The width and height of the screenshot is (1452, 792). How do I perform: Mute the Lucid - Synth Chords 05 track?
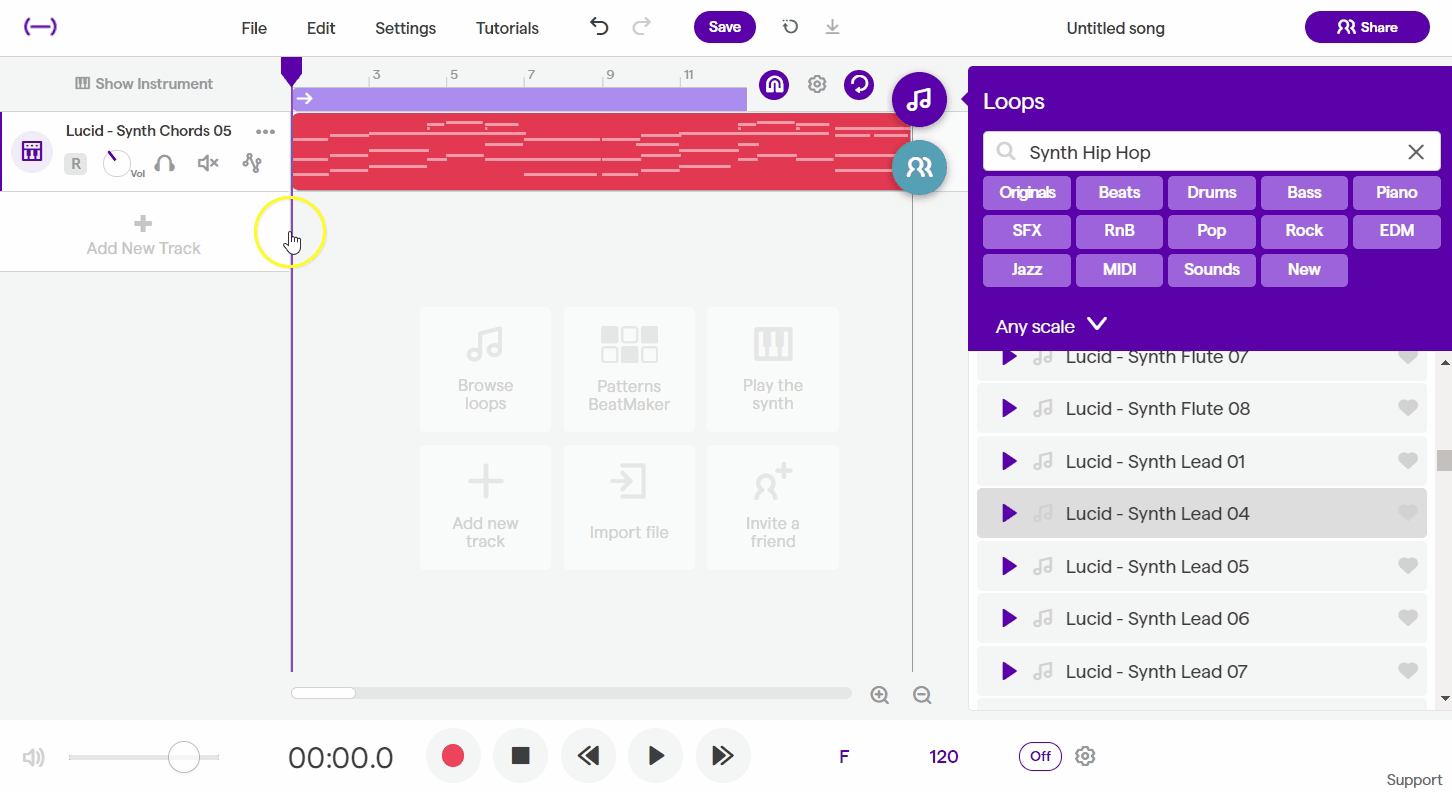tap(207, 162)
